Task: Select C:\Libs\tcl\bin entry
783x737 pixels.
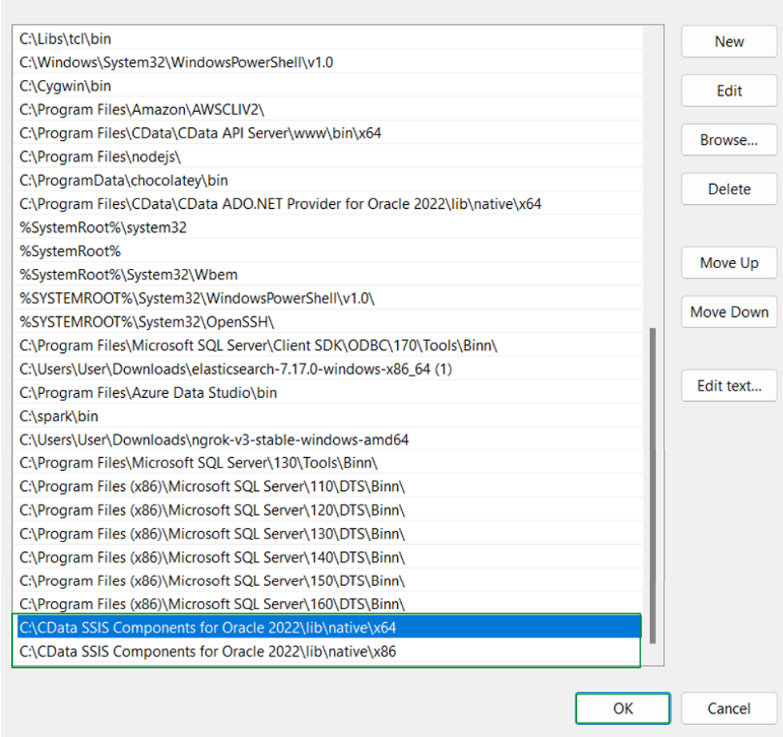Action: click(328, 39)
